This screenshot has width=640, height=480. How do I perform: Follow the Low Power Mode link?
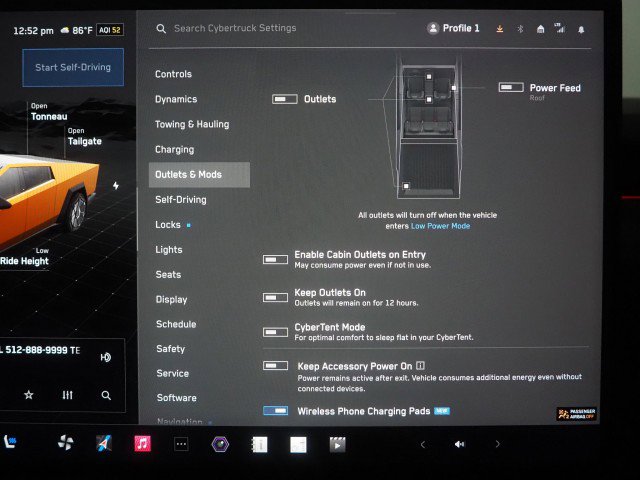click(440, 226)
